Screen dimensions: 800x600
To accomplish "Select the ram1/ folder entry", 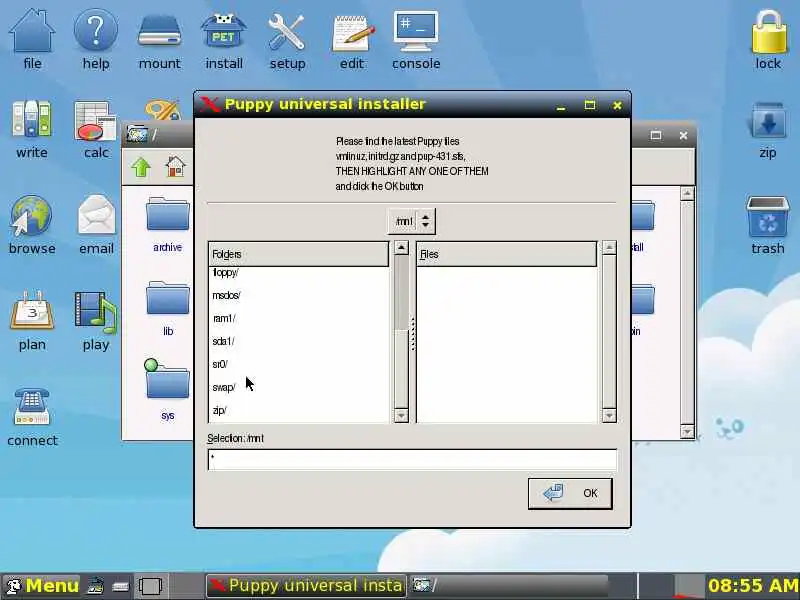I will [298, 318].
